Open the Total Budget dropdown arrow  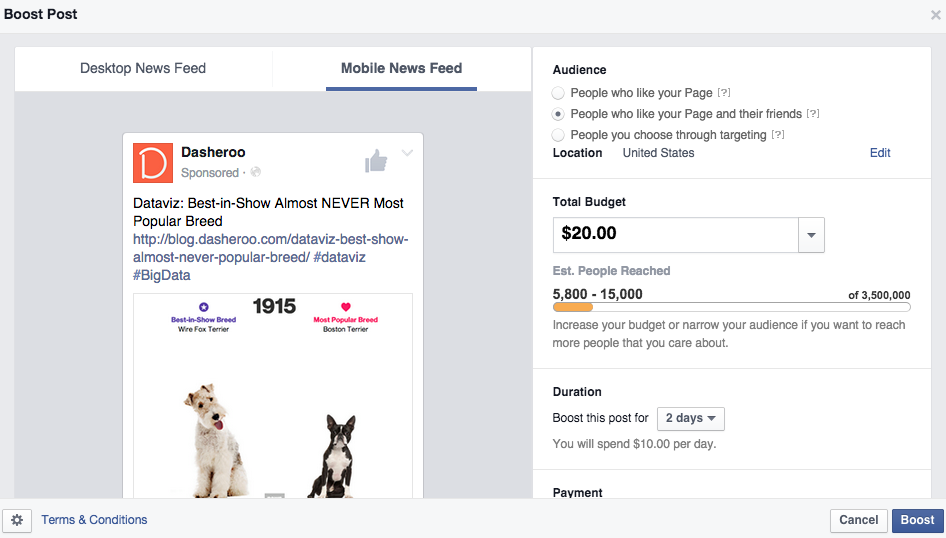click(x=811, y=235)
